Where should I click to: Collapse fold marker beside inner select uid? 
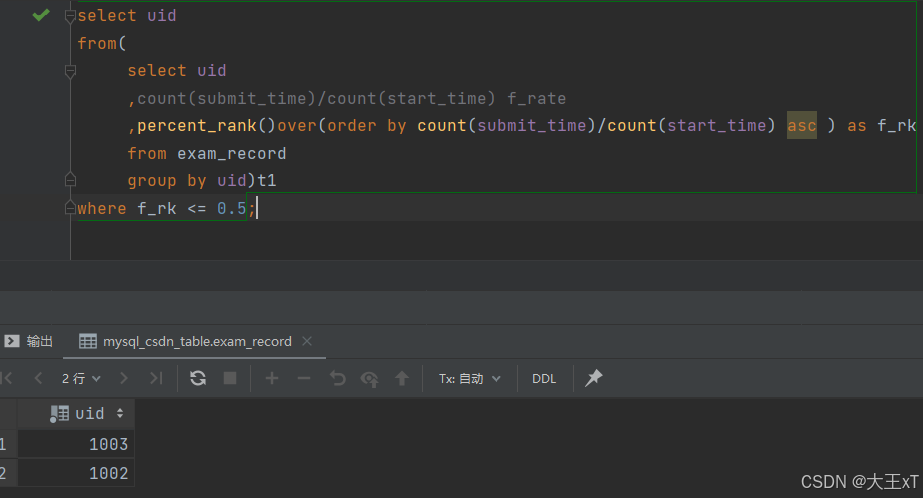(70, 71)
